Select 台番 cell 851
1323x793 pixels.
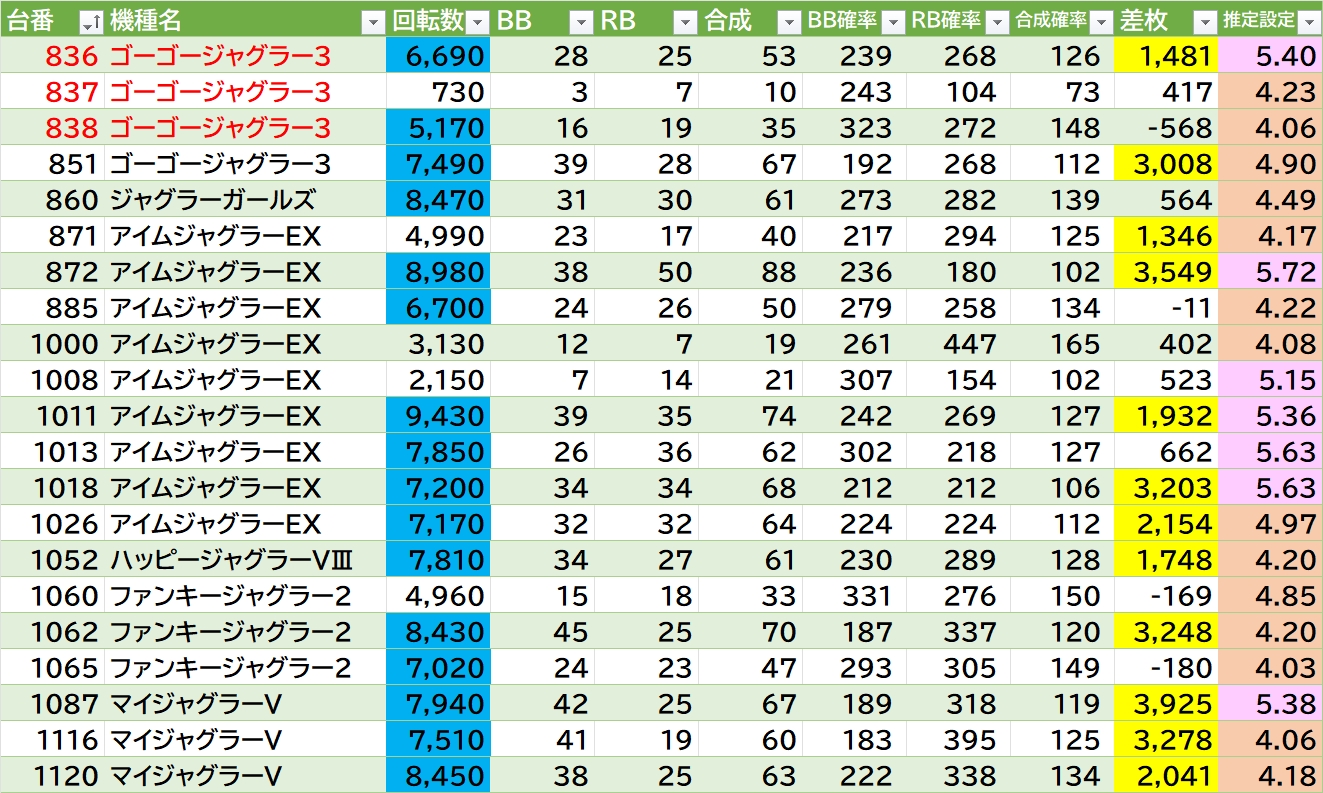click(52, 164)
